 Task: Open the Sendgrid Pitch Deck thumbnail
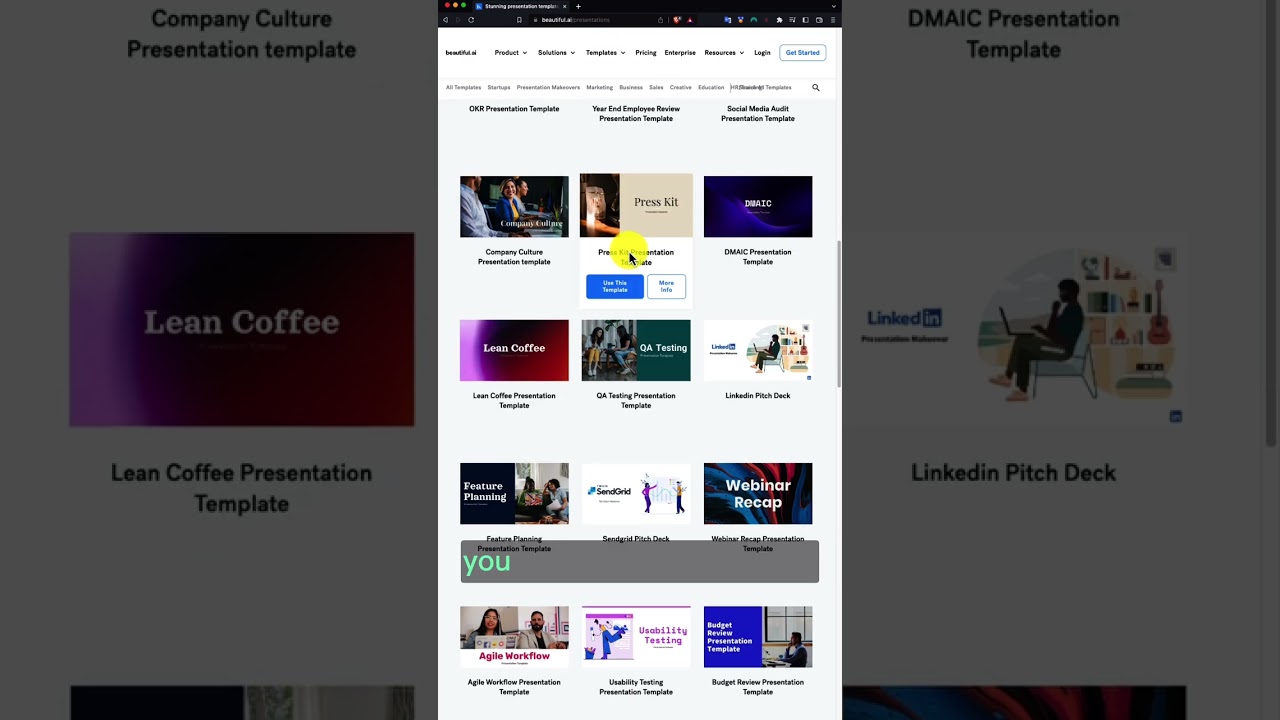(x=636, y=494)
